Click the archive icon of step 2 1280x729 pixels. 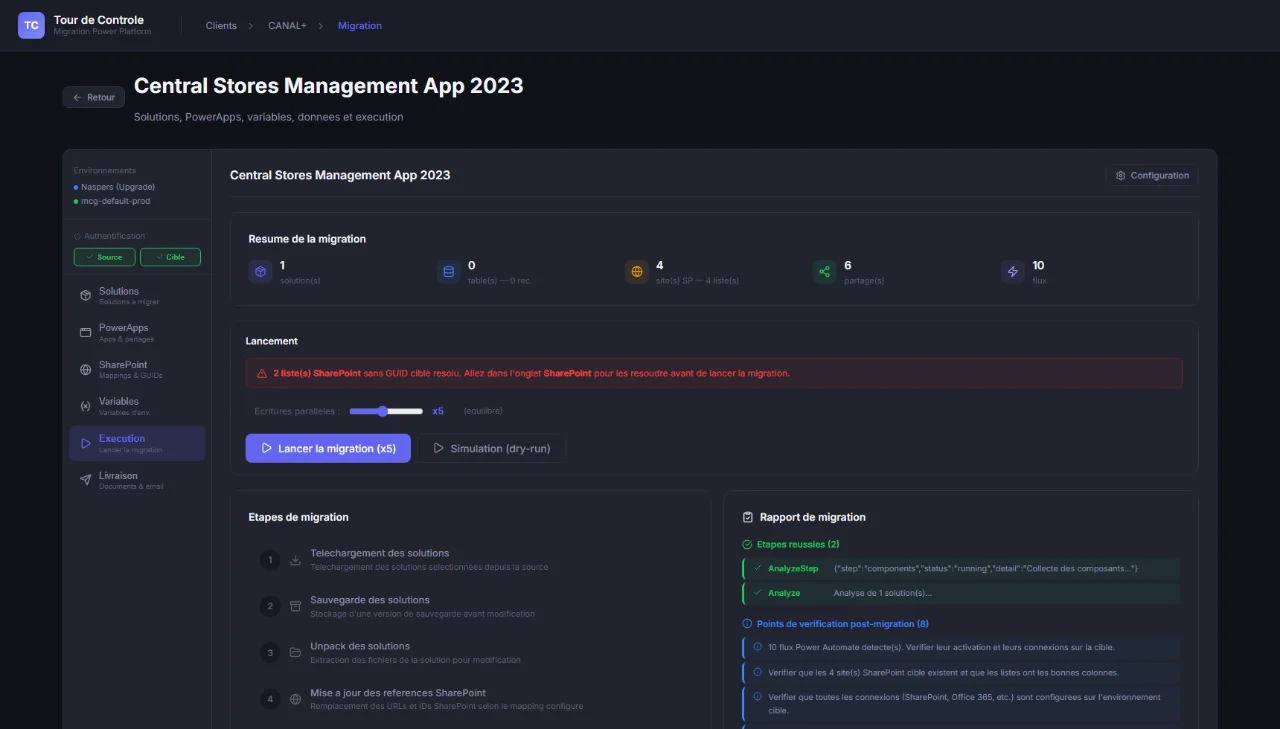pyautogui.click(x=295, y=606)
